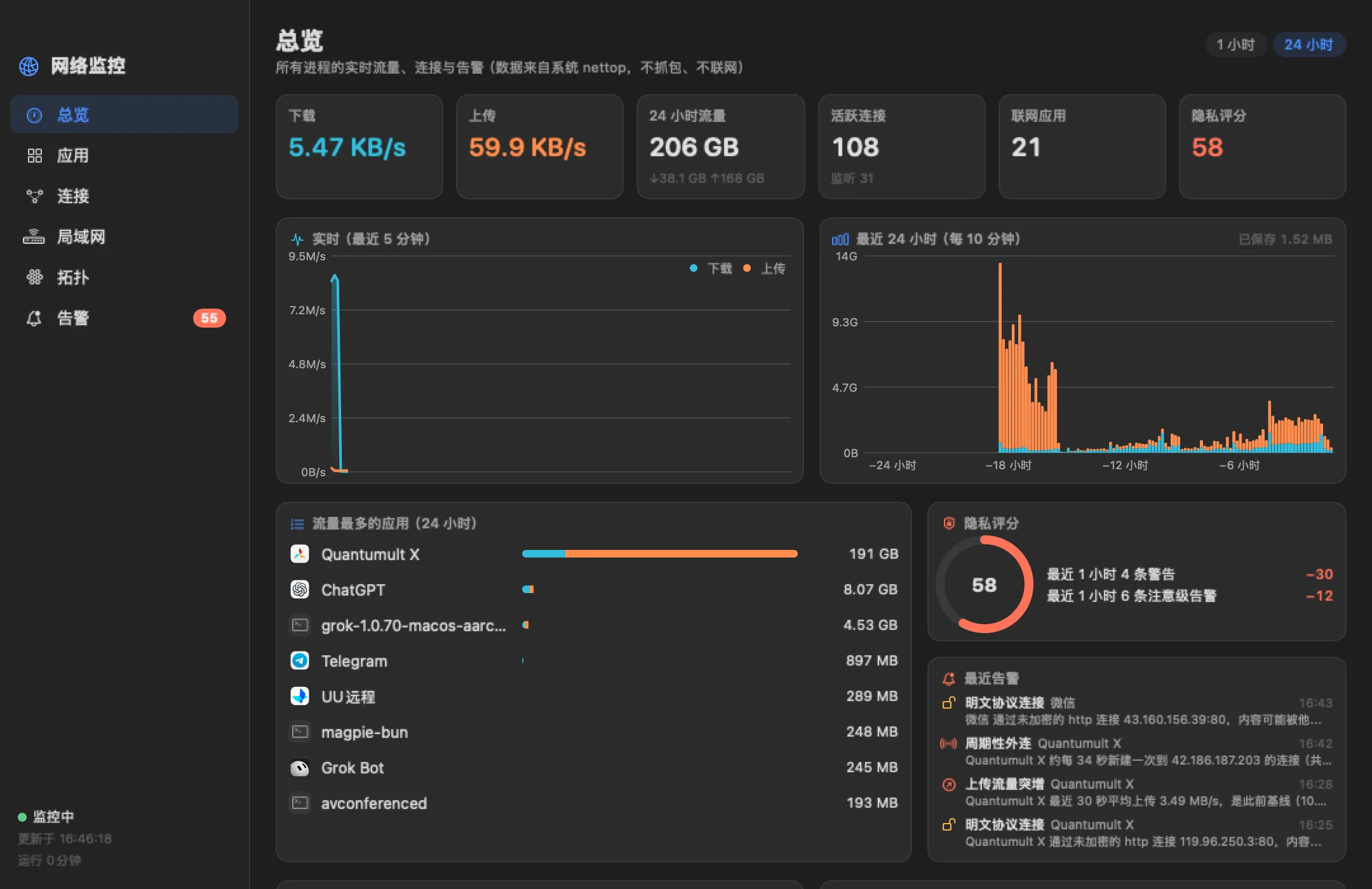This screenshot has width=1372, height=889.
Task: Click the UU远程 app icon
Action: click(300, 696)
